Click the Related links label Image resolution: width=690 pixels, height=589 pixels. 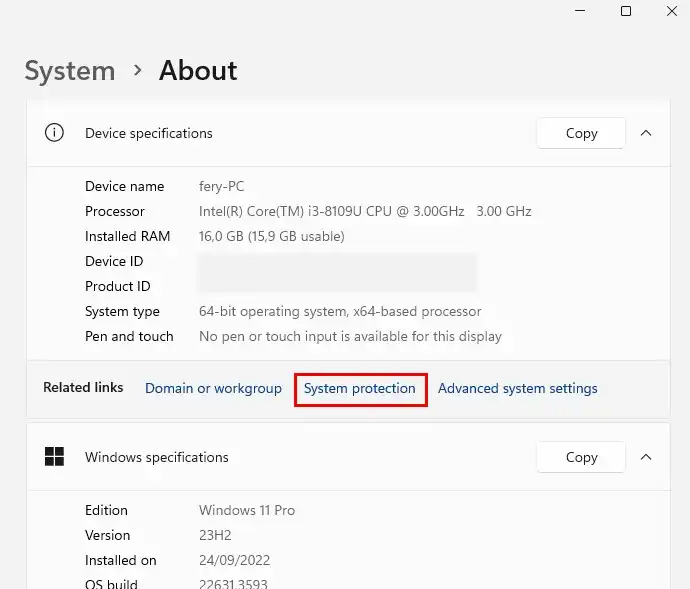point(83,387)
